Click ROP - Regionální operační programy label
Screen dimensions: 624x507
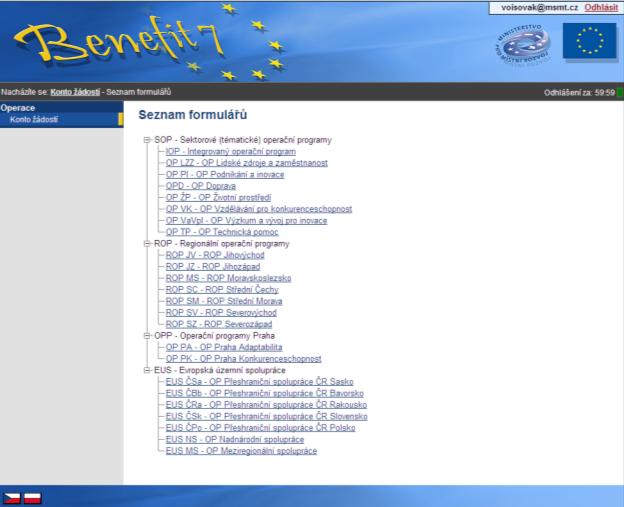[222, 244]
